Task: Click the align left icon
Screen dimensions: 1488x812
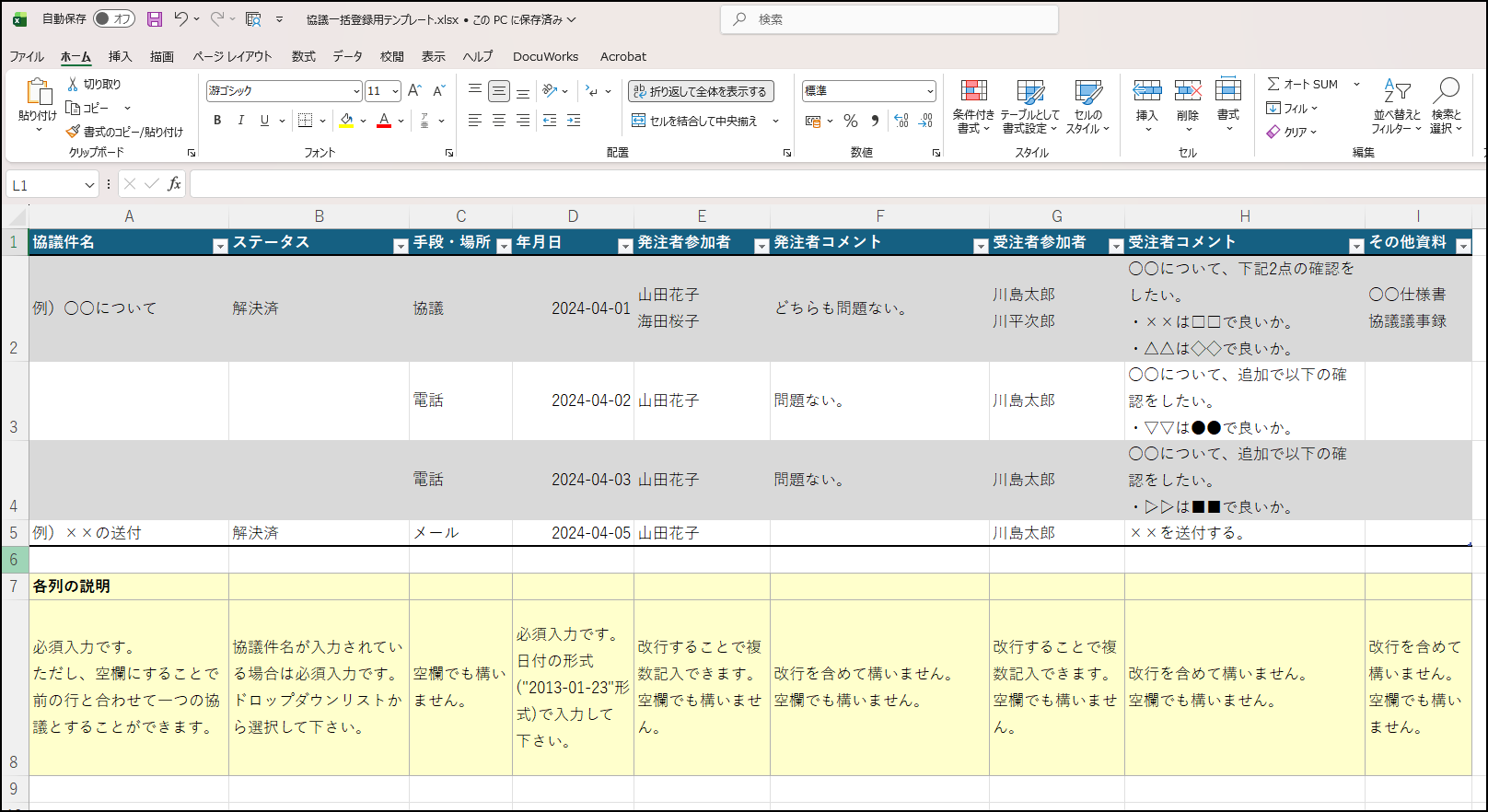Action: tap(475, 121)
